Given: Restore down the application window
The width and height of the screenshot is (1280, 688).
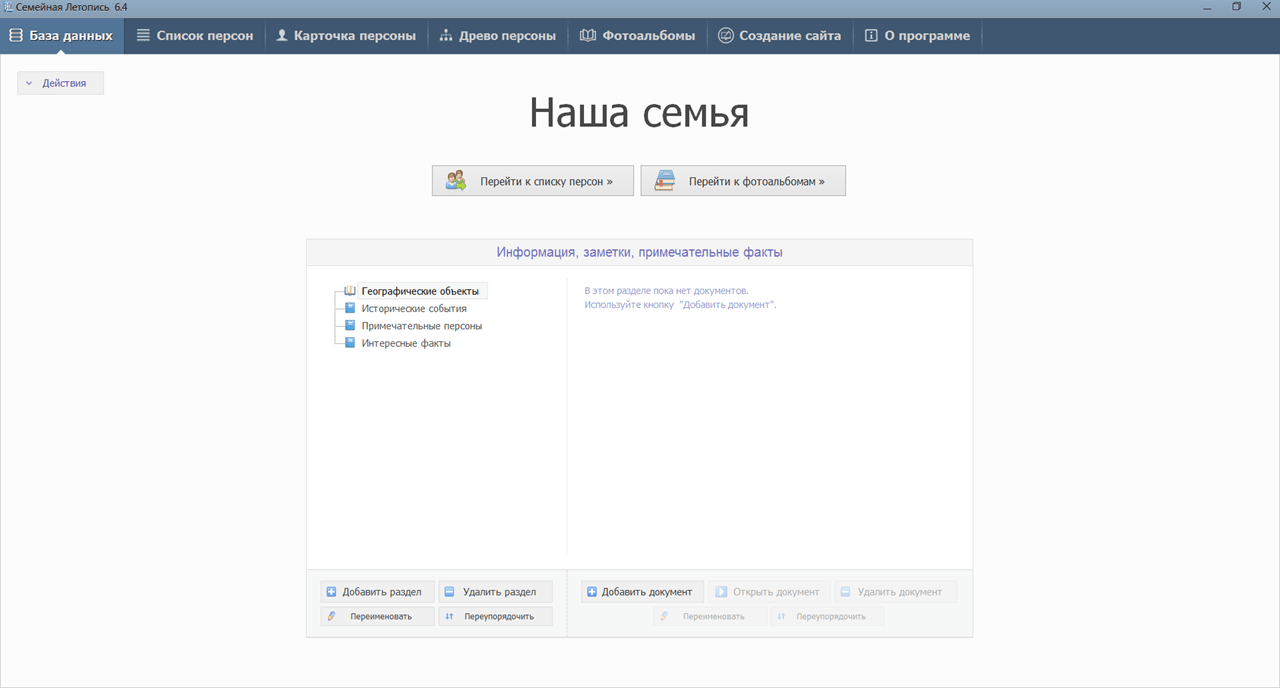Looking at the screenshot, I should 1236,6.
